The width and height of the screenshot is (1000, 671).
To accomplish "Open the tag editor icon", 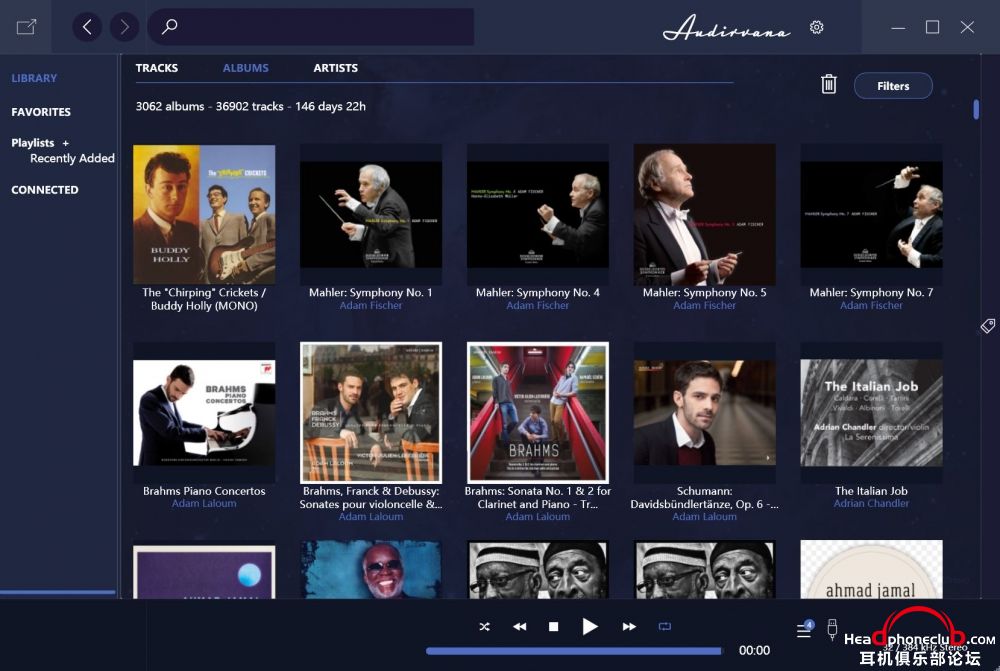I will [987, 326].
